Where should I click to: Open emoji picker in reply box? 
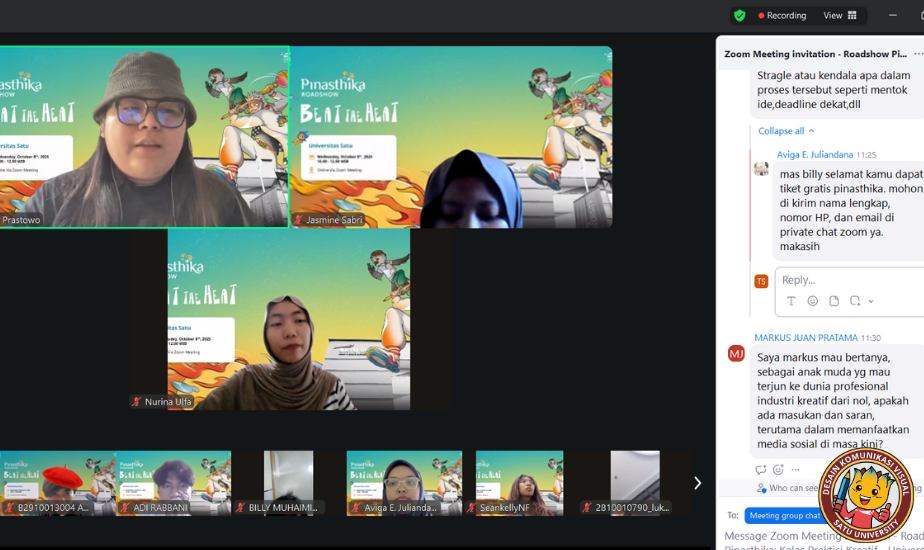[x=812, y=301]
